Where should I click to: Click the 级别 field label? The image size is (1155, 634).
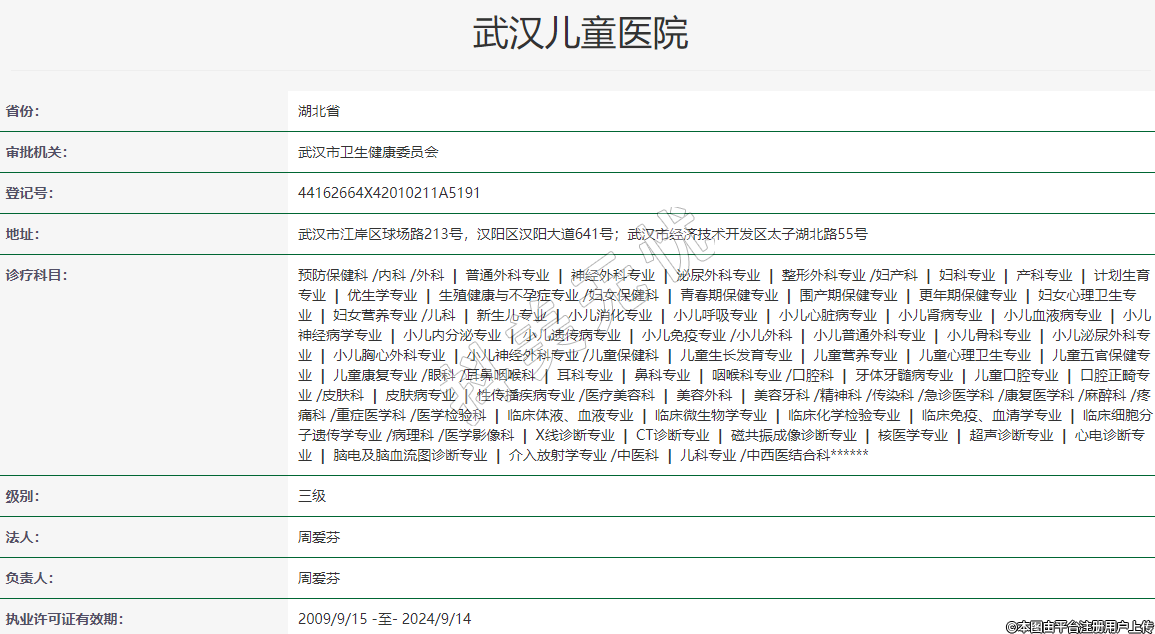click(23, 496)
